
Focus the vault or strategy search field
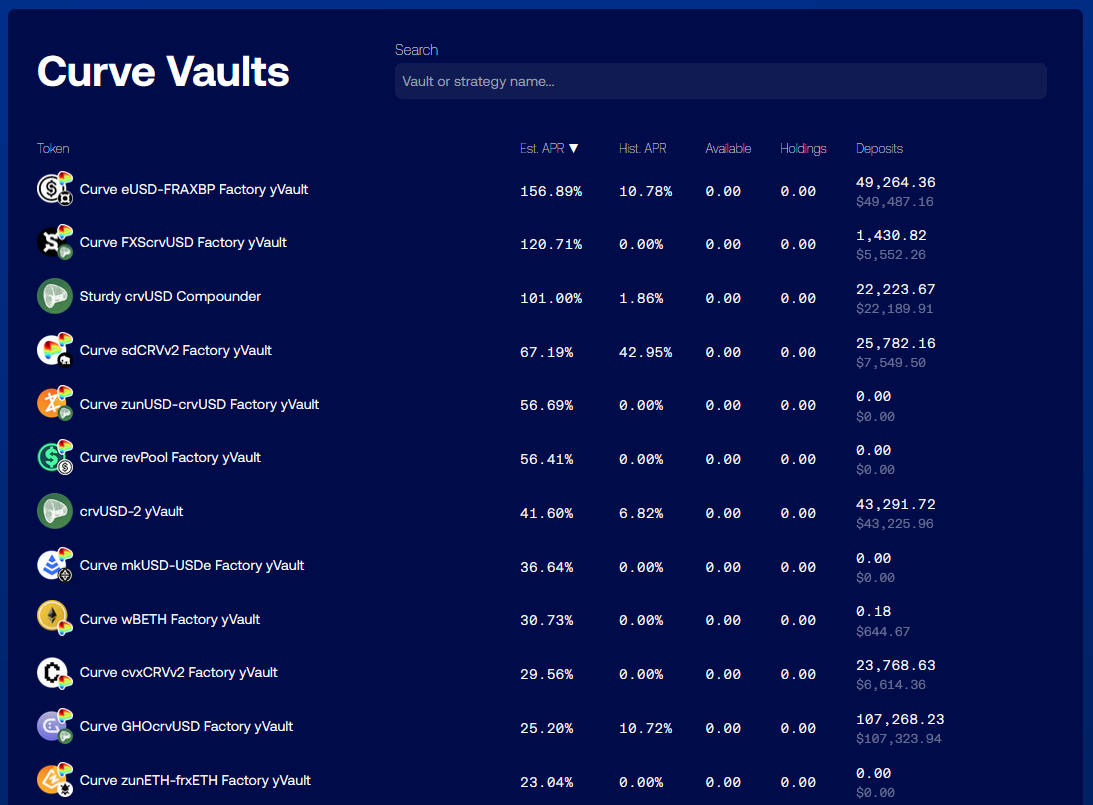(x=720, y=81)
